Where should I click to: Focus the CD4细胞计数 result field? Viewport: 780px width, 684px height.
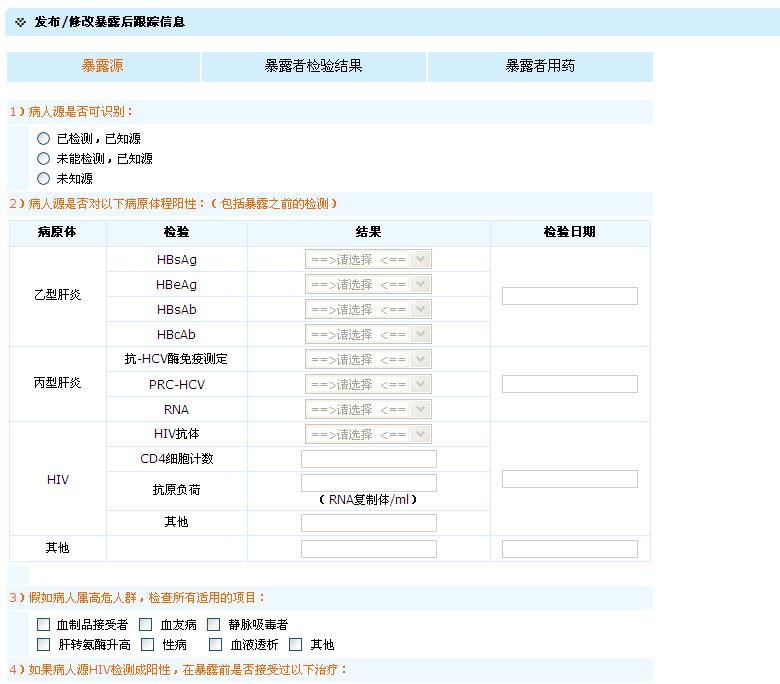click(x=369, y=459)
